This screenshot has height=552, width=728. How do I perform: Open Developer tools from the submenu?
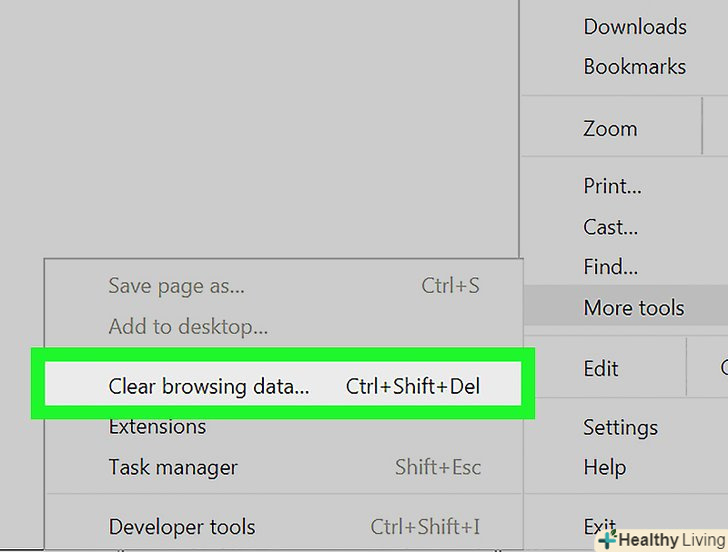pyautogui.click(x=182, y=527)
